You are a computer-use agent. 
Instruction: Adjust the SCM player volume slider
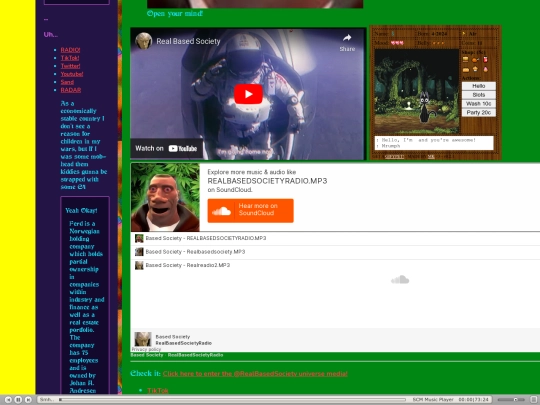click(511, 399)
